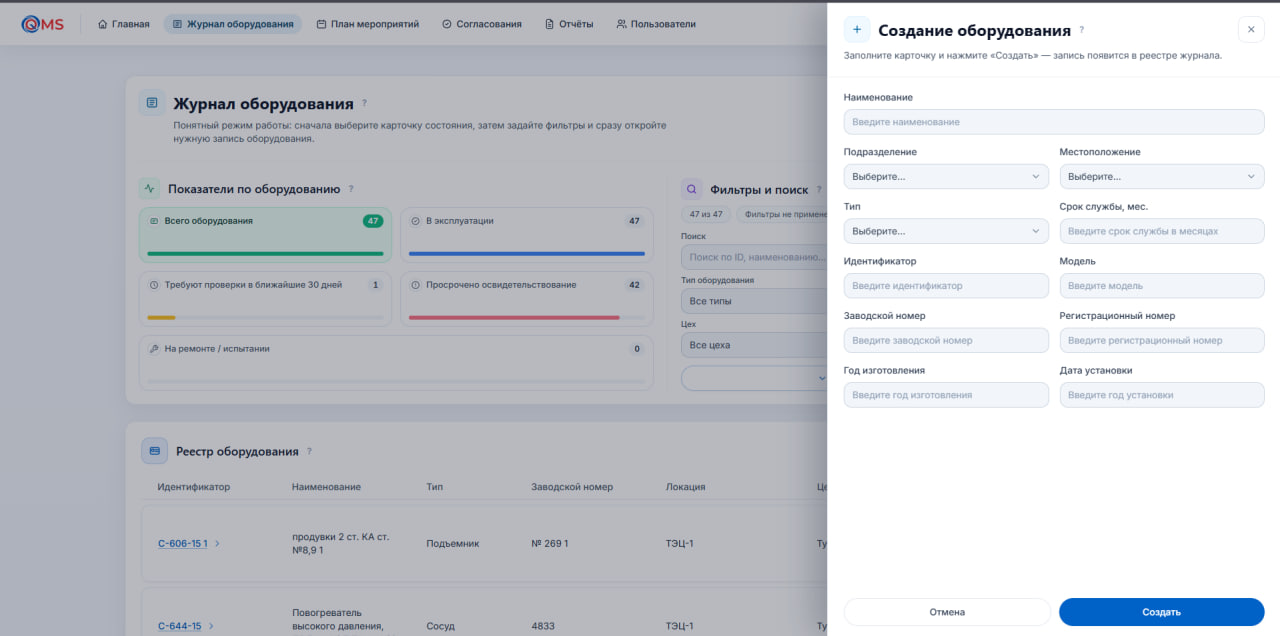
Task: Close the Создание оборудования panel
Action: coord(1251,30)
